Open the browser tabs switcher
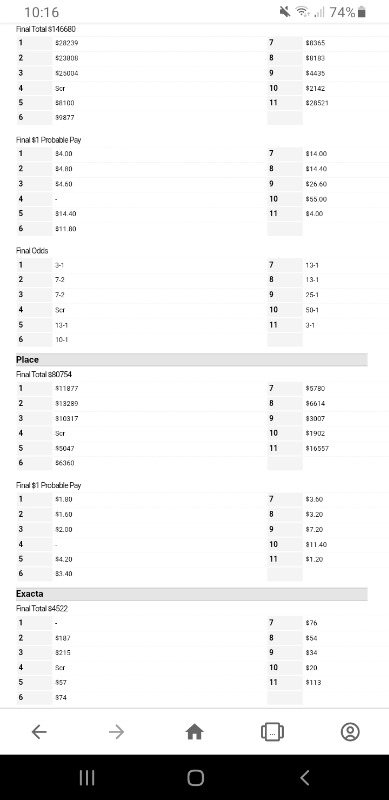The height and width of the screenshot is (800, 389). point(272,732)
